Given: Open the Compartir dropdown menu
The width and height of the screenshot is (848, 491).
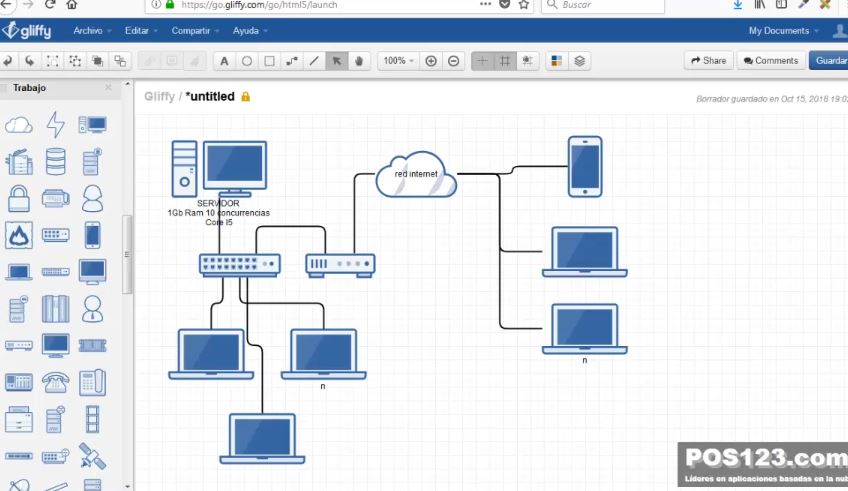Looking at the screenshot, I should (x=194, y=31).
